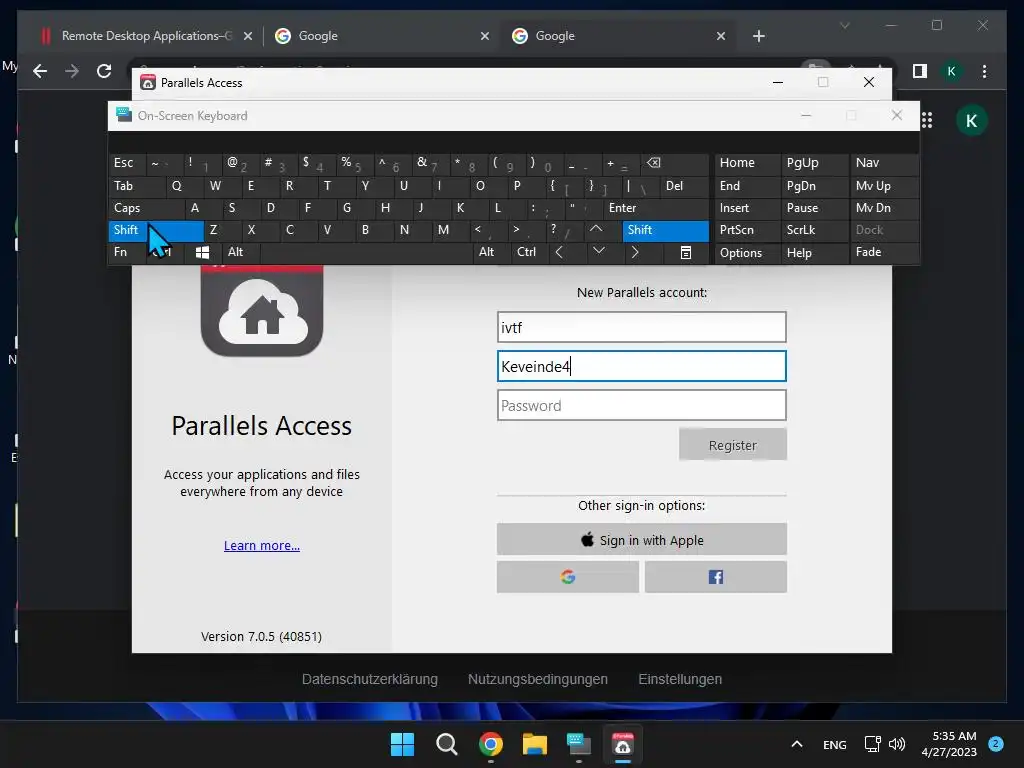Toggle the left Shift key

pyautogui.click(x=155, y=230)
